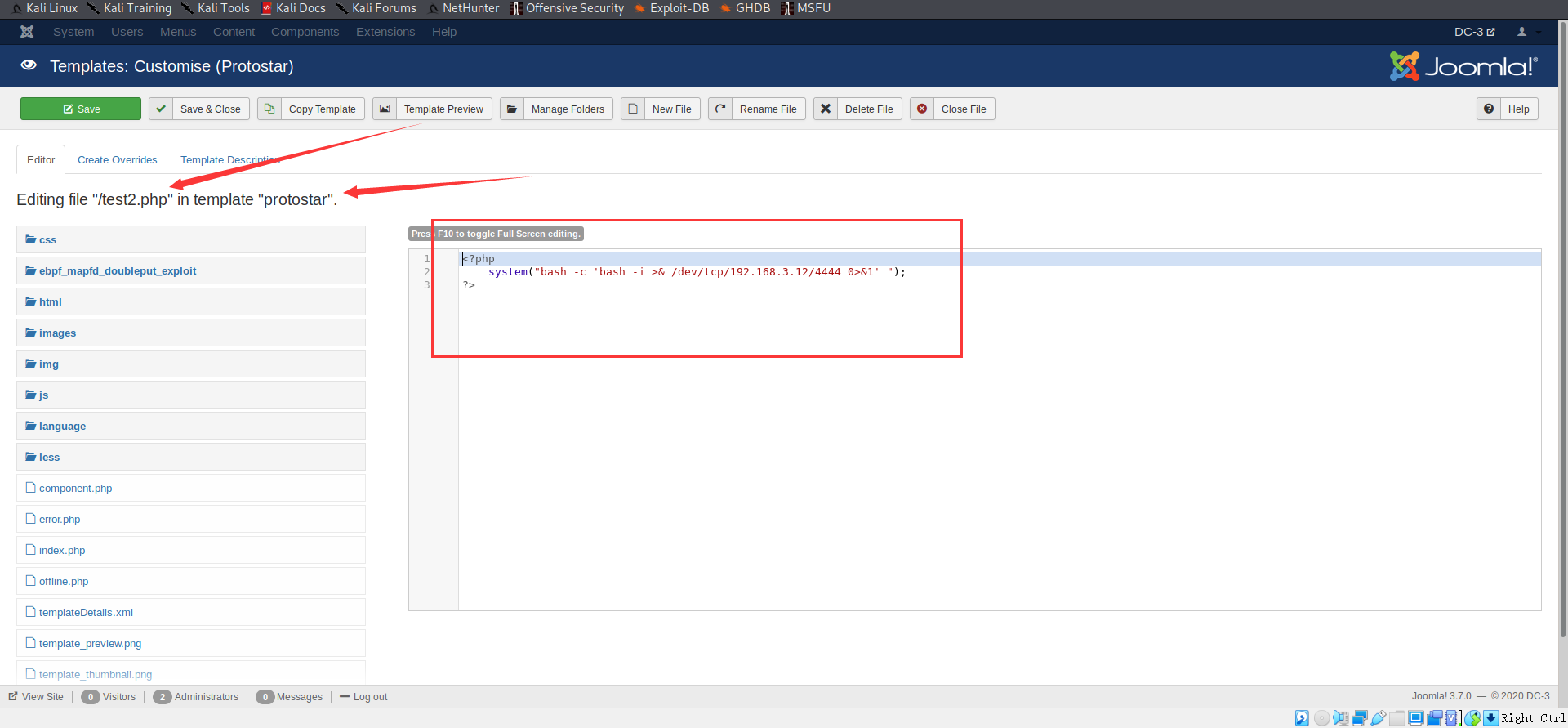
Task: Click the Rename File arrow icon
Action: pos(720,109)
